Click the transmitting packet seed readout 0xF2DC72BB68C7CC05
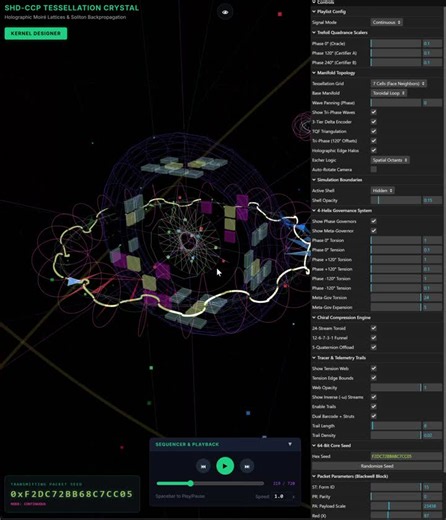Viewport: 446px width, 520px height. pos(72,494)
